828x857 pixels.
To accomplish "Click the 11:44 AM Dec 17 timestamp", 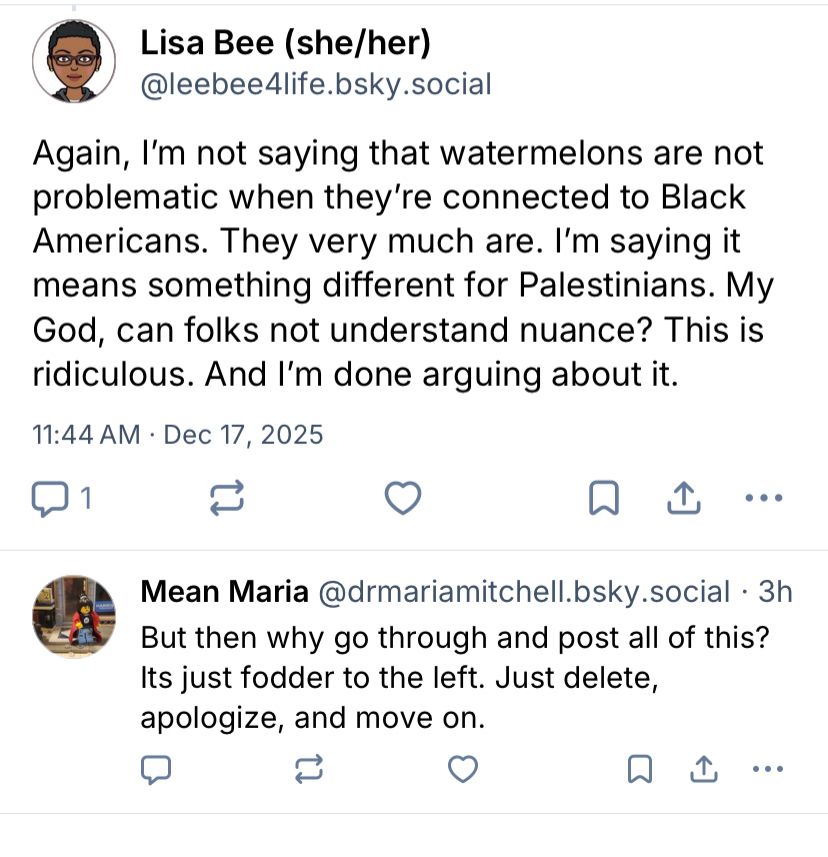I will [178, 435].
